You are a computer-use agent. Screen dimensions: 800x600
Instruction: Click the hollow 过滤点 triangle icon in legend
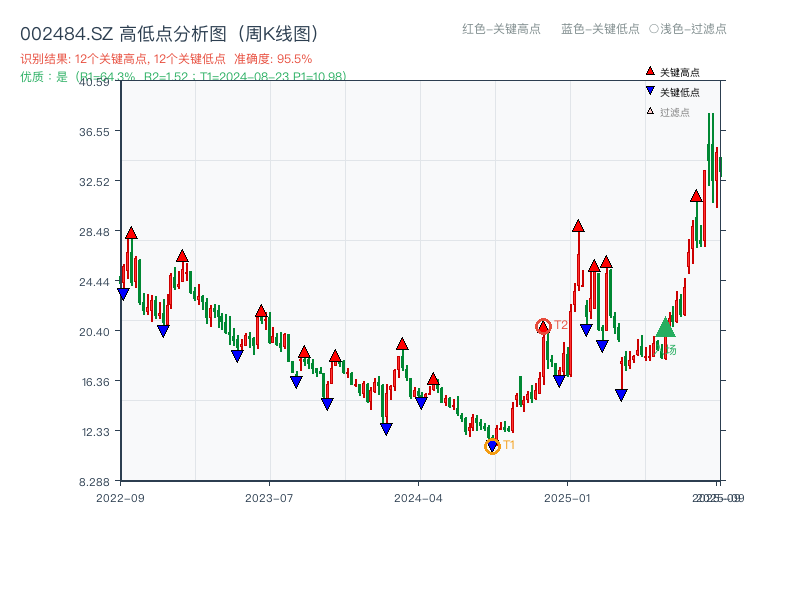pos(650,112)
